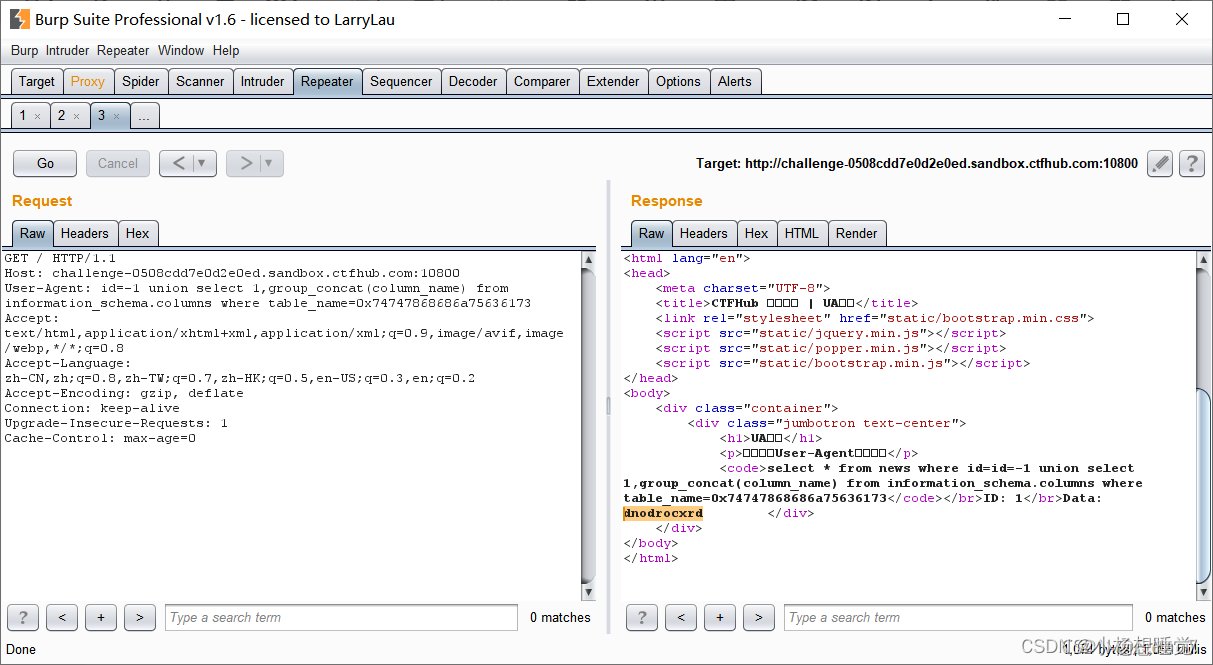Switch to the Target tab
1213x665 pixels.
(x=37, y=81)
